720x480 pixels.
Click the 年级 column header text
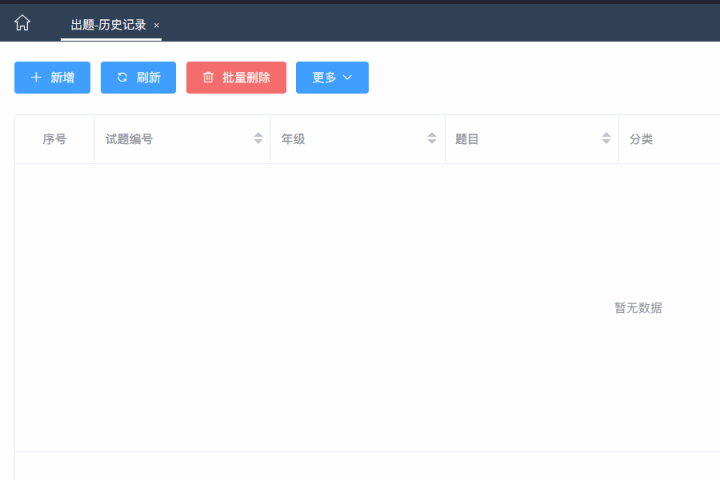coord(293,139)
